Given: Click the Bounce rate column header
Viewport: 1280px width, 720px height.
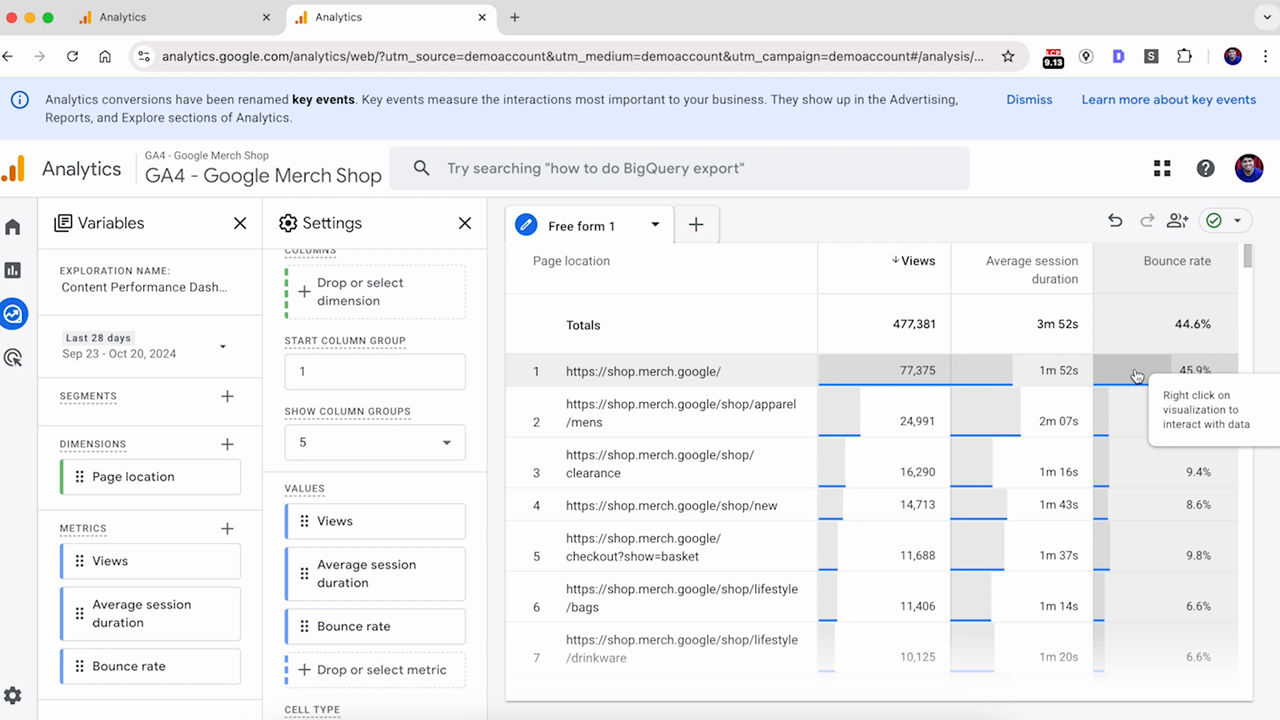Looking at the screenshot, I should click(1177, 261).
